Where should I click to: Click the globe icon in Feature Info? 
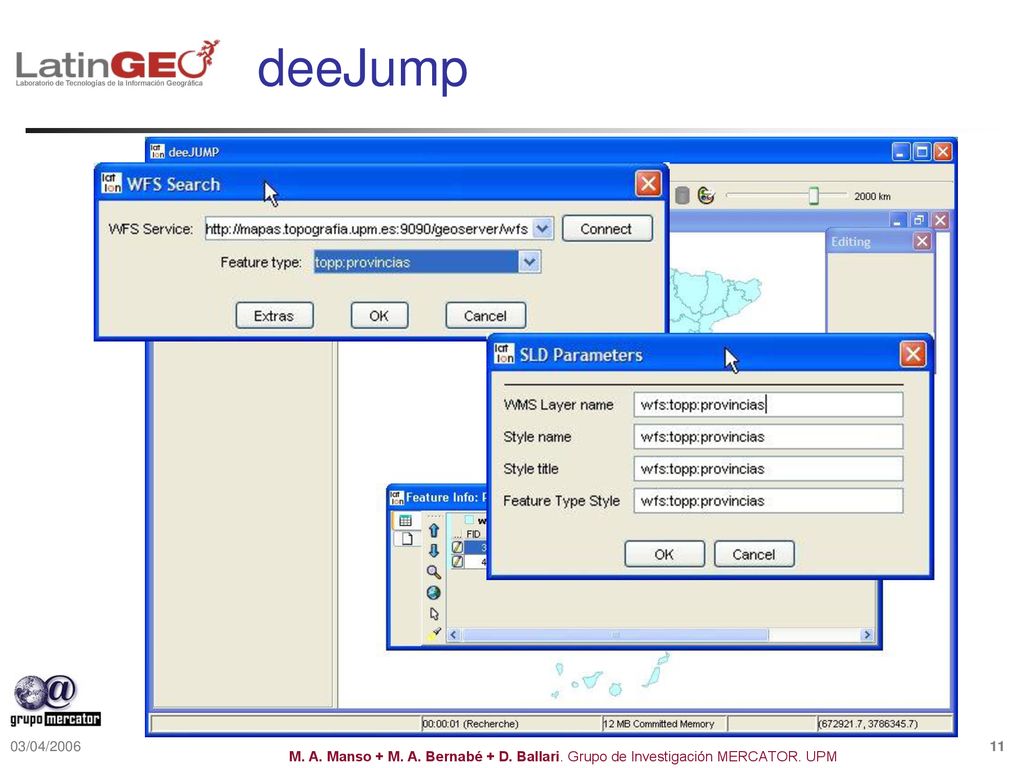434,593
